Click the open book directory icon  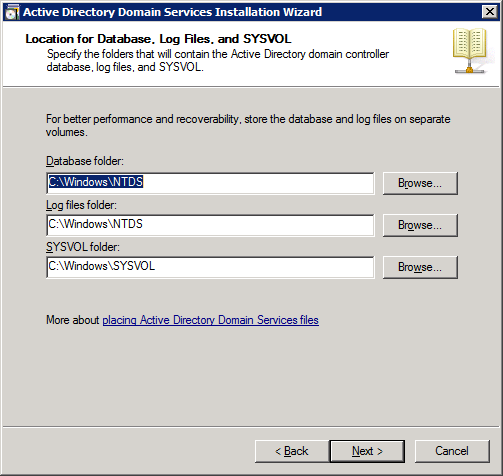click(470, 51)
